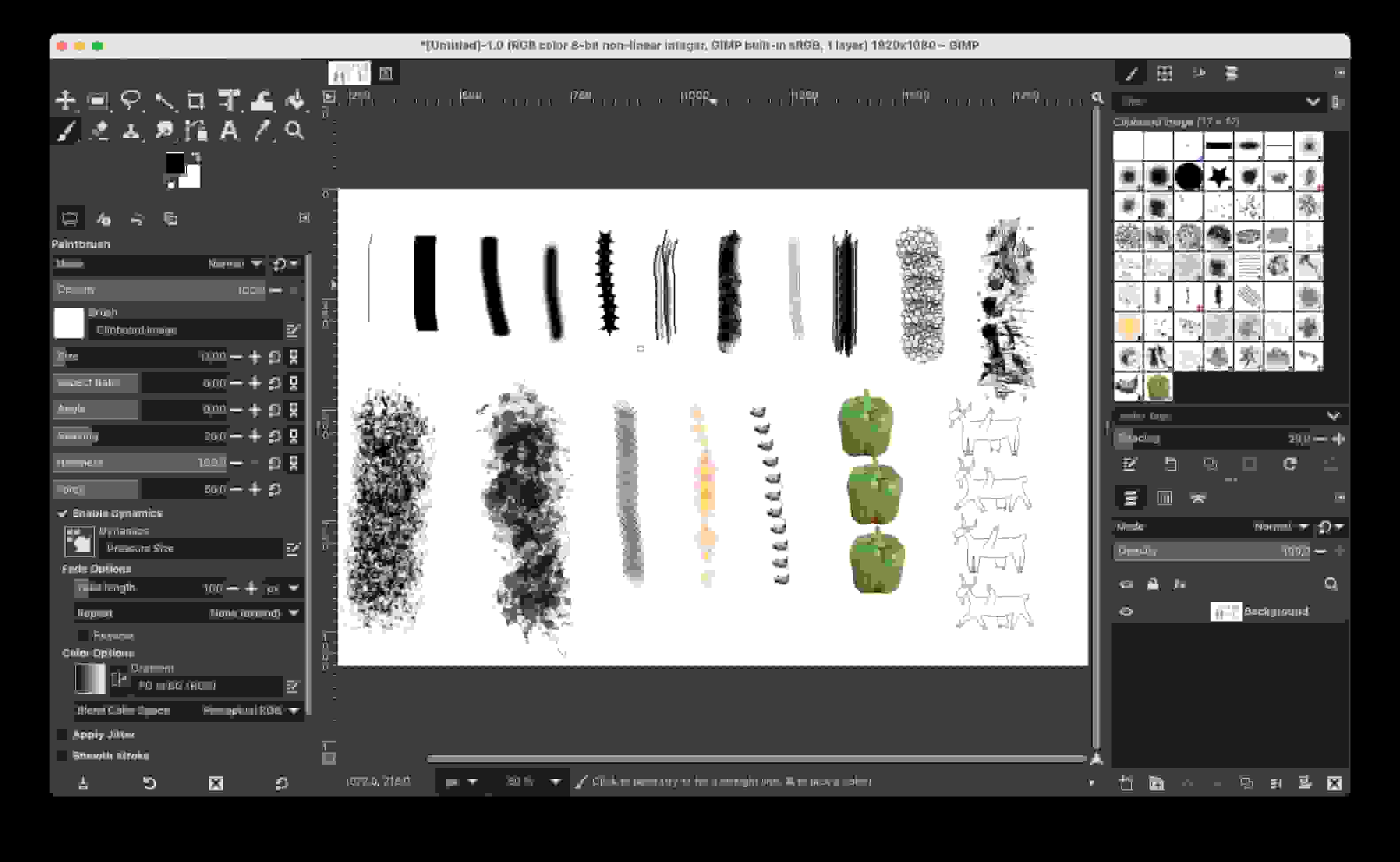Screen dimensions: 1400x862
Task: Enable Apply Jitter
Action: point(63,734)
